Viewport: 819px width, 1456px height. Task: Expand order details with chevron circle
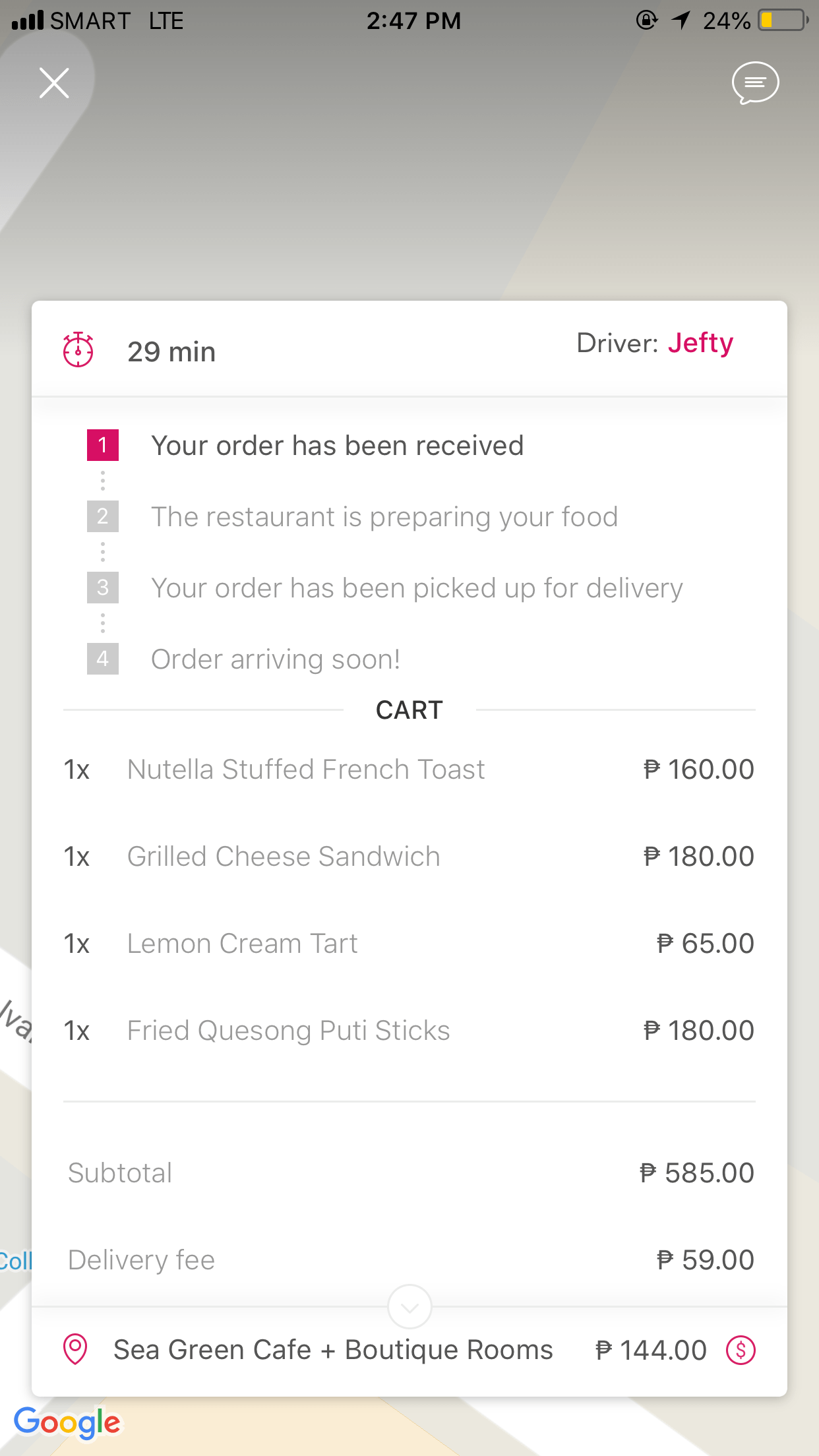pos(409,1306)
